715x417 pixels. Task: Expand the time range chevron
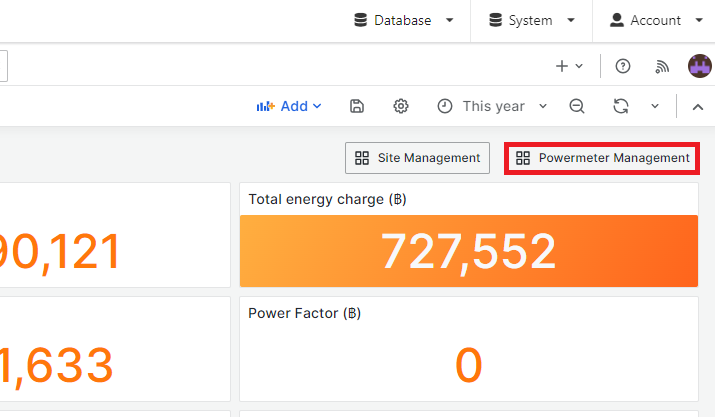(543, 106)
